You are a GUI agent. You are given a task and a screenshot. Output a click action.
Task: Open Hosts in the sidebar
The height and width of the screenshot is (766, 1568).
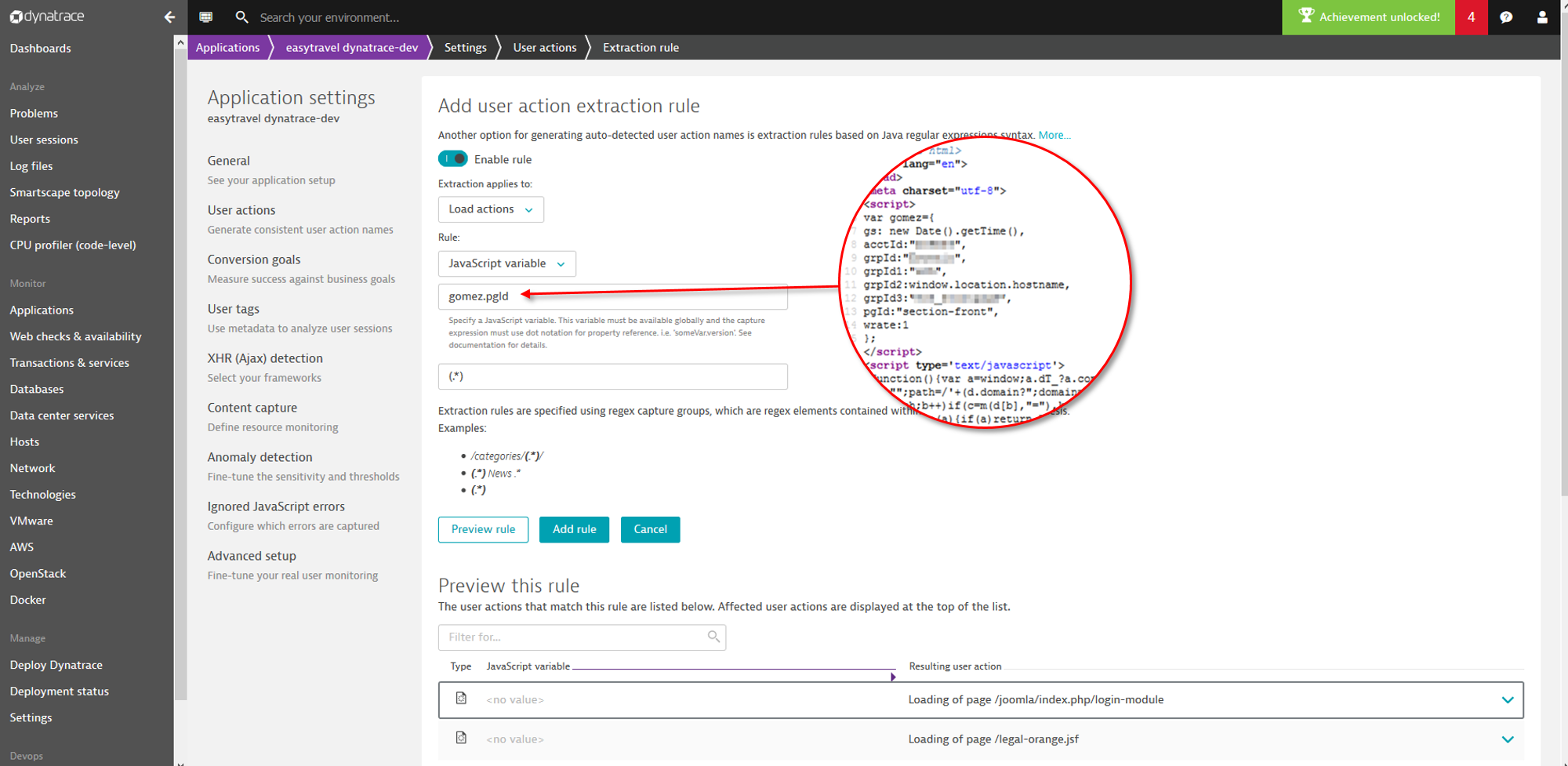[x=24, y=441]
